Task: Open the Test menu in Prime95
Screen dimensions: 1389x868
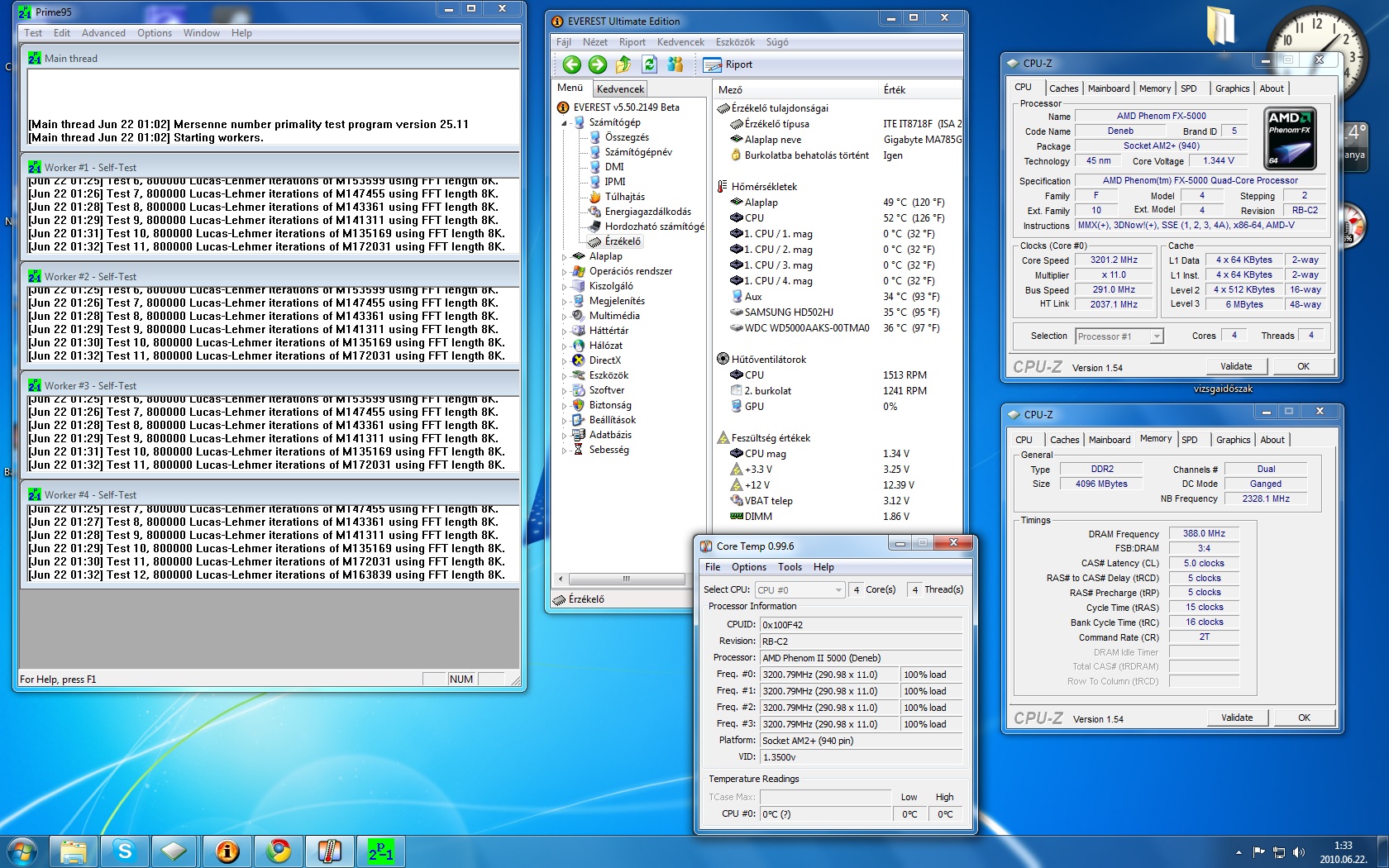Action: point(33,33)
